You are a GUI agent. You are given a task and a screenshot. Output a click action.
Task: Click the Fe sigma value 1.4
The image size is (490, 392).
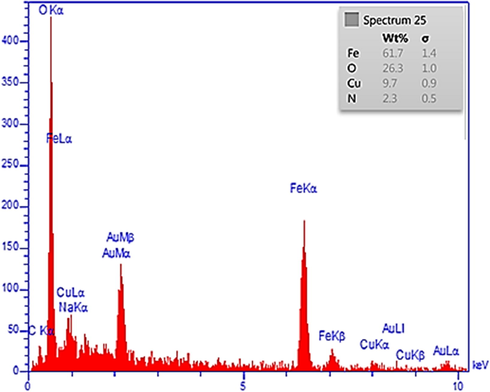point(429,53)
